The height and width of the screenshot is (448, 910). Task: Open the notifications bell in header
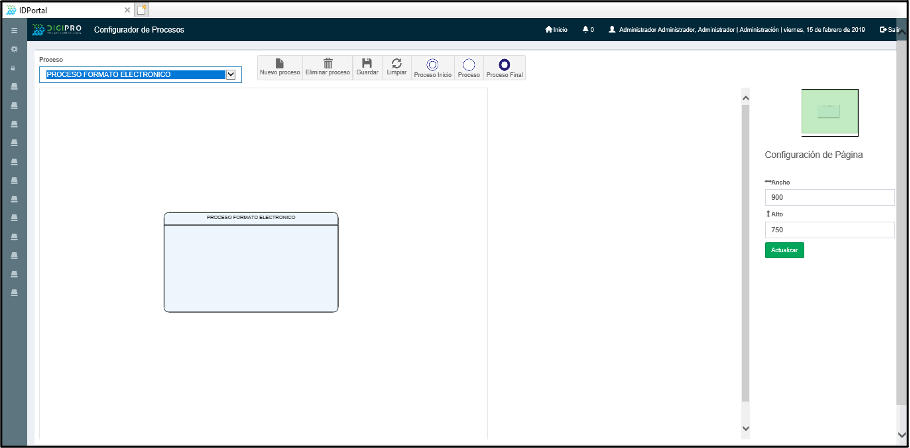click(x=587, y=30)
